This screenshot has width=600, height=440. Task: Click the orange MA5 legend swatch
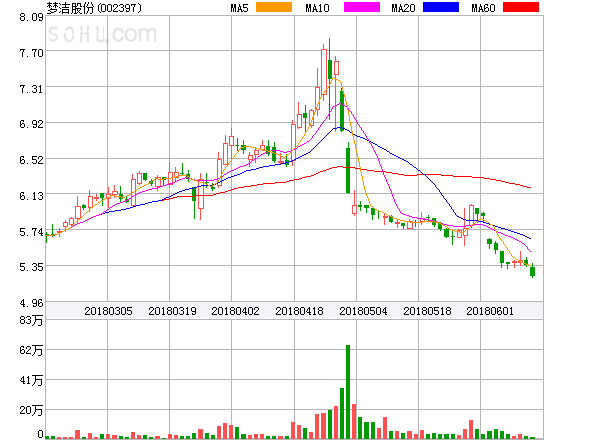(274, 7)
